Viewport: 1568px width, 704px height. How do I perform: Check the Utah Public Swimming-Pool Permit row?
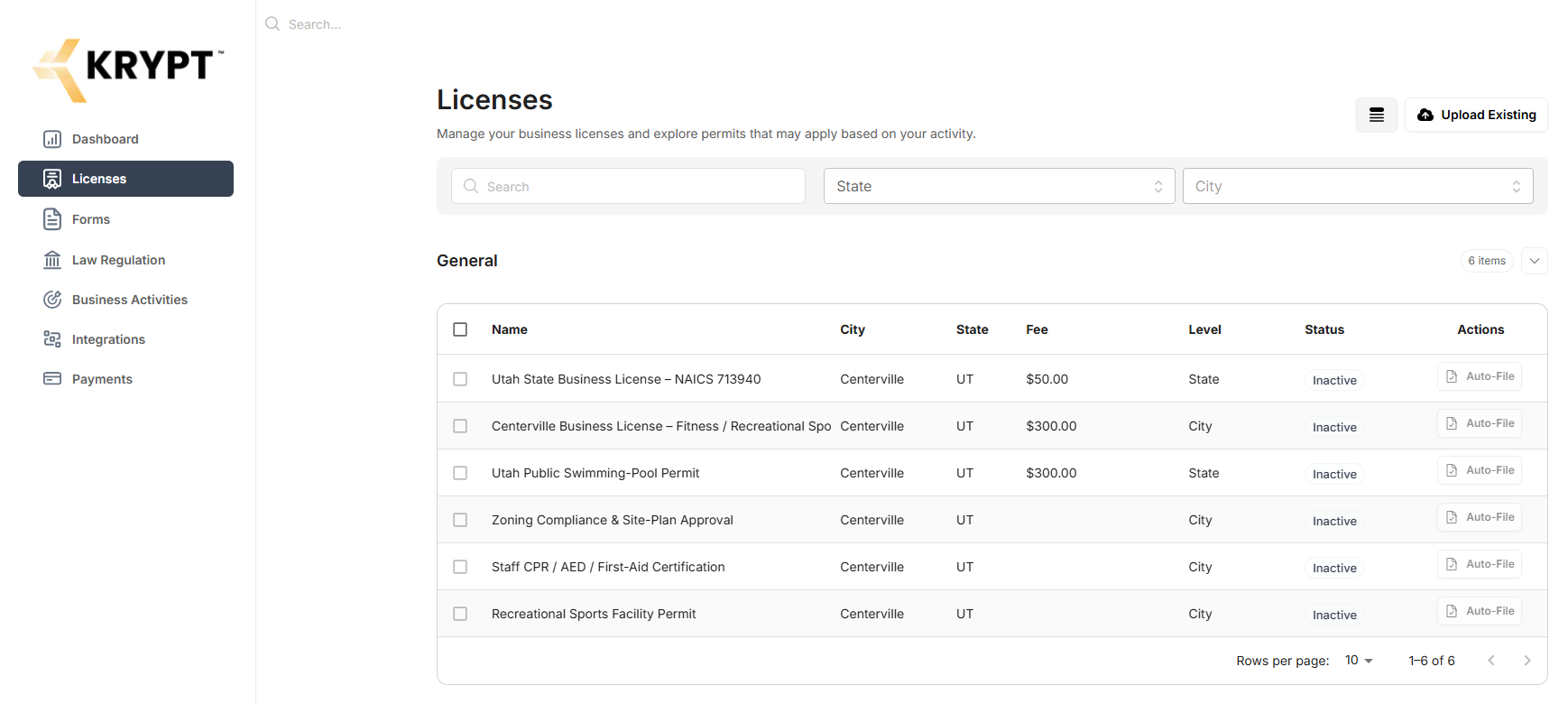(460, 473)
